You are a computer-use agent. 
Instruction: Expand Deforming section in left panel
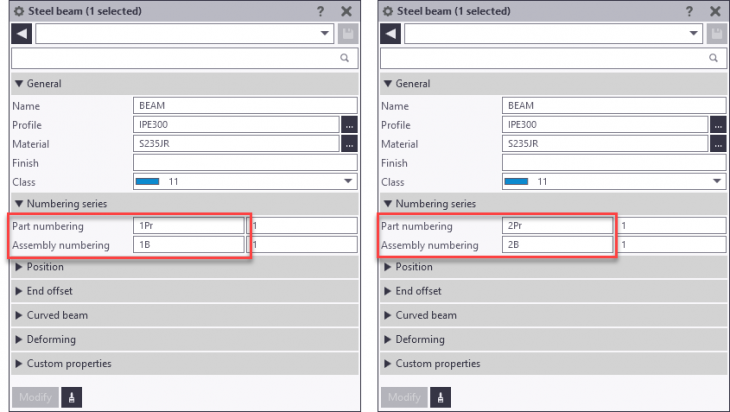point(185,340)
